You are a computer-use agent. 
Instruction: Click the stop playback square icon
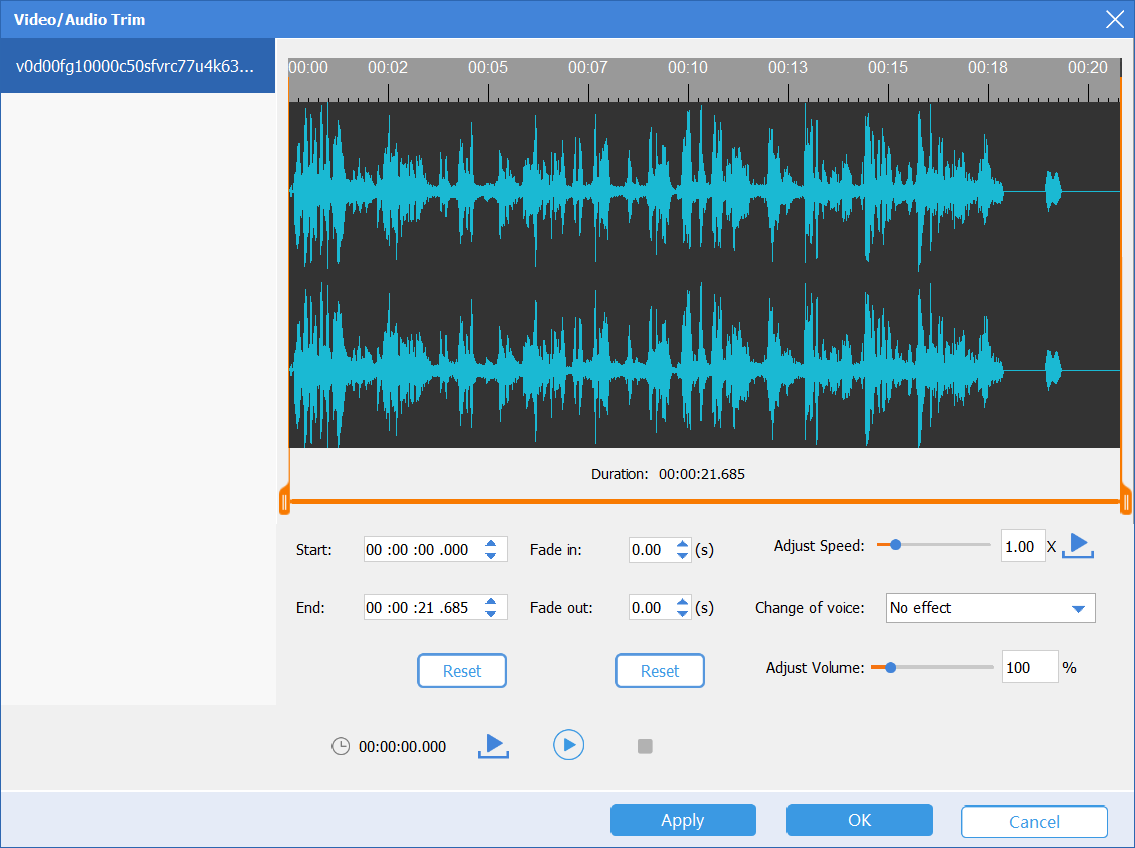click(x=645, y=745)
